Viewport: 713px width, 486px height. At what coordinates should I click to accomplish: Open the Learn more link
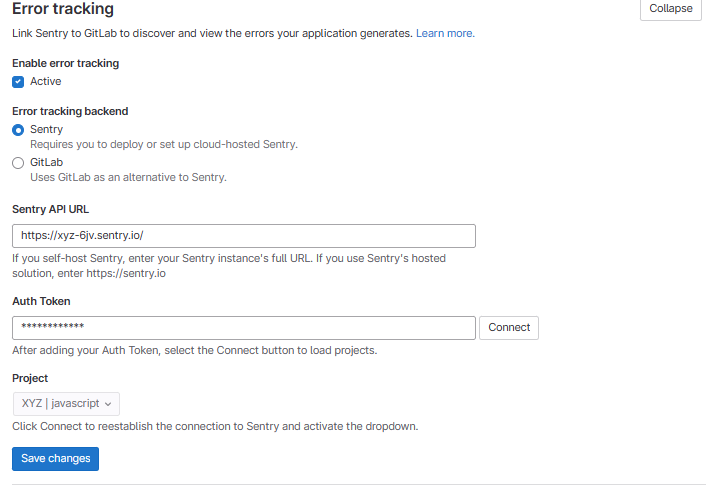click(x=444, y=33)
